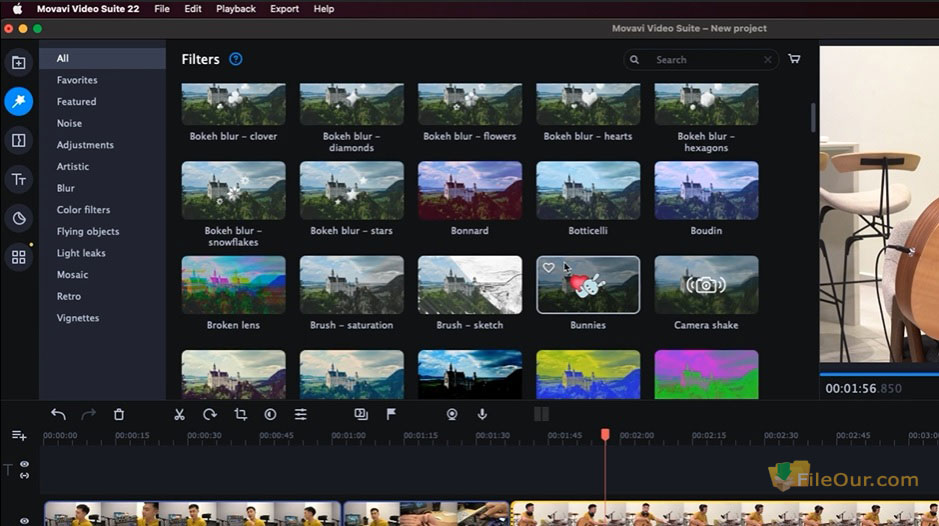This screenshot has width=939, height=526.
Task: Click the Undo arrow in the toolbar
Action: coord(58,414)
